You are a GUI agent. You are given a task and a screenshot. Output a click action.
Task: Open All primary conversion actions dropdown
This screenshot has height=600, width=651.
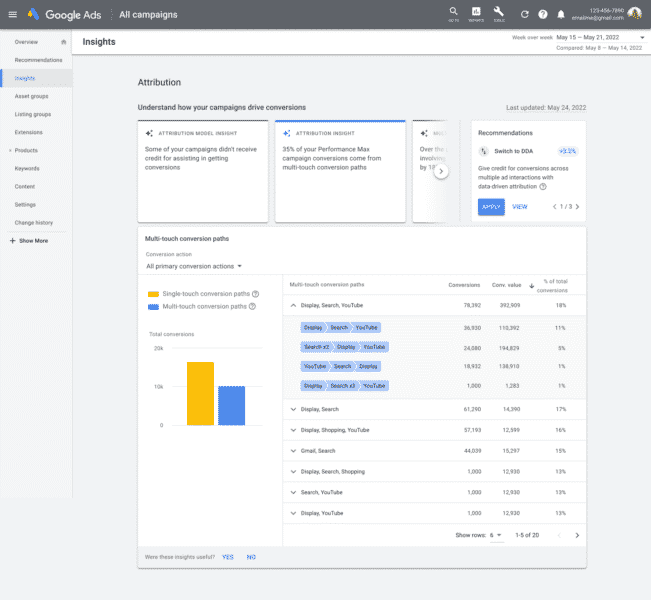pyautogui.click(x=194, y=267)
